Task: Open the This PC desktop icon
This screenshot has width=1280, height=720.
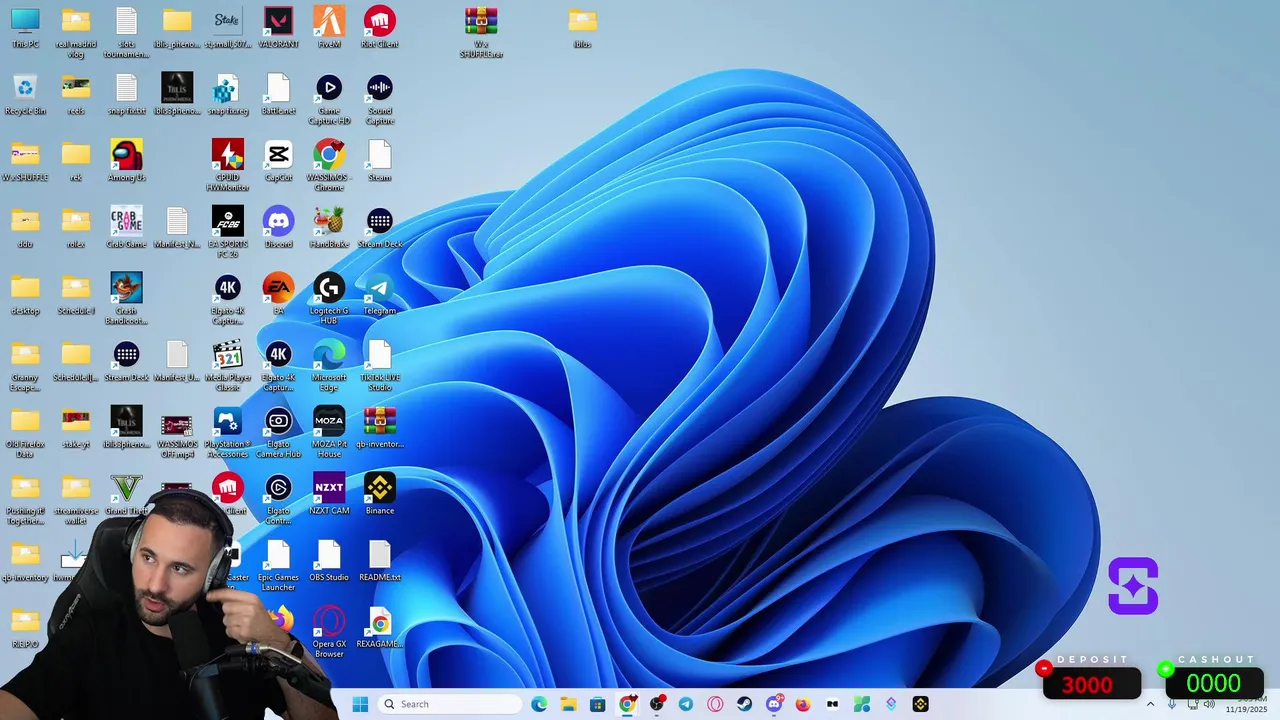Action: [25, 27]
